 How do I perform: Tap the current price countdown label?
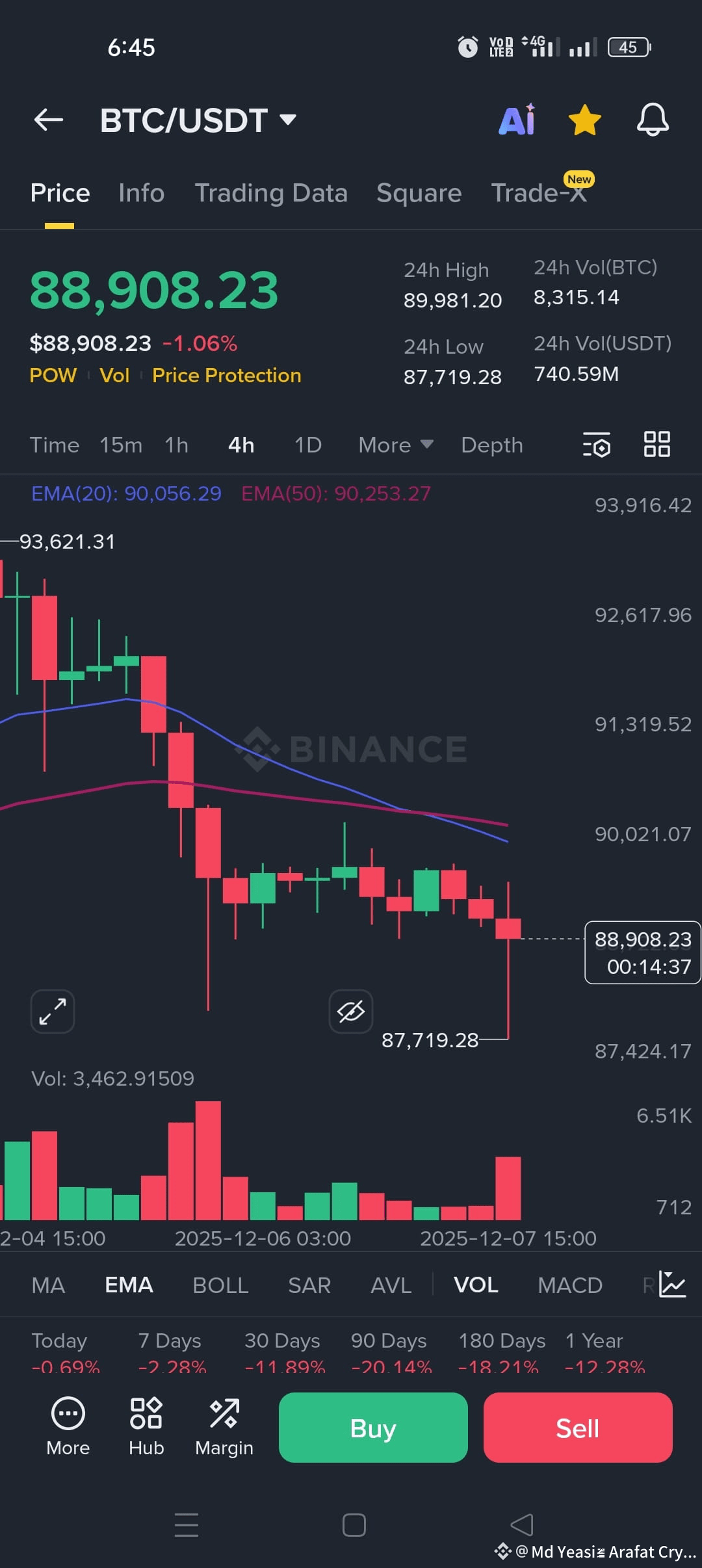coord(643,952)
